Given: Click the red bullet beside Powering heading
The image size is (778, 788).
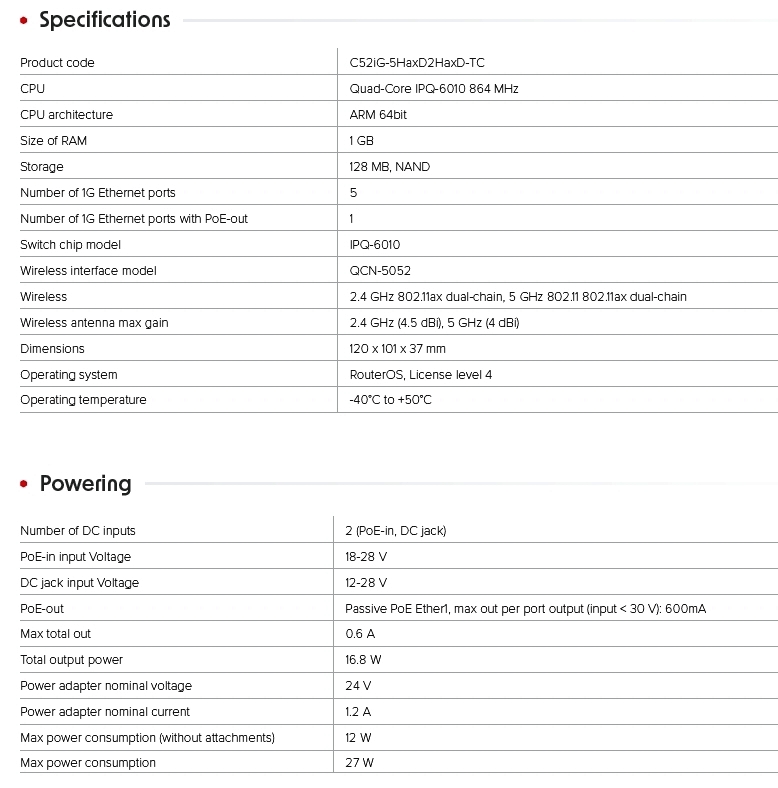Looking at the screenshot, I should tap(24, 485).
